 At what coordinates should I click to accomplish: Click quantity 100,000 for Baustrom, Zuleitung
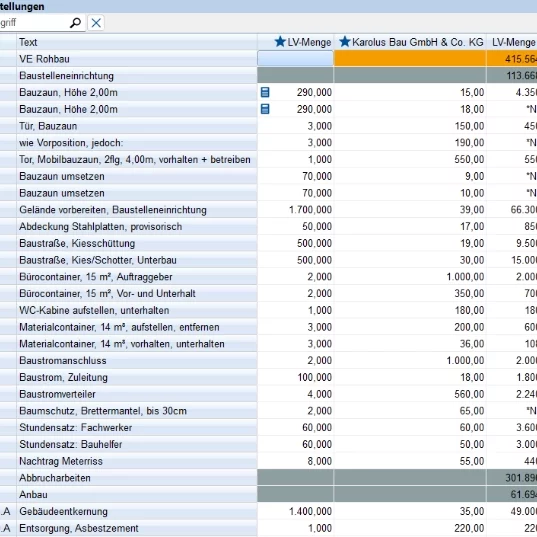314,378
